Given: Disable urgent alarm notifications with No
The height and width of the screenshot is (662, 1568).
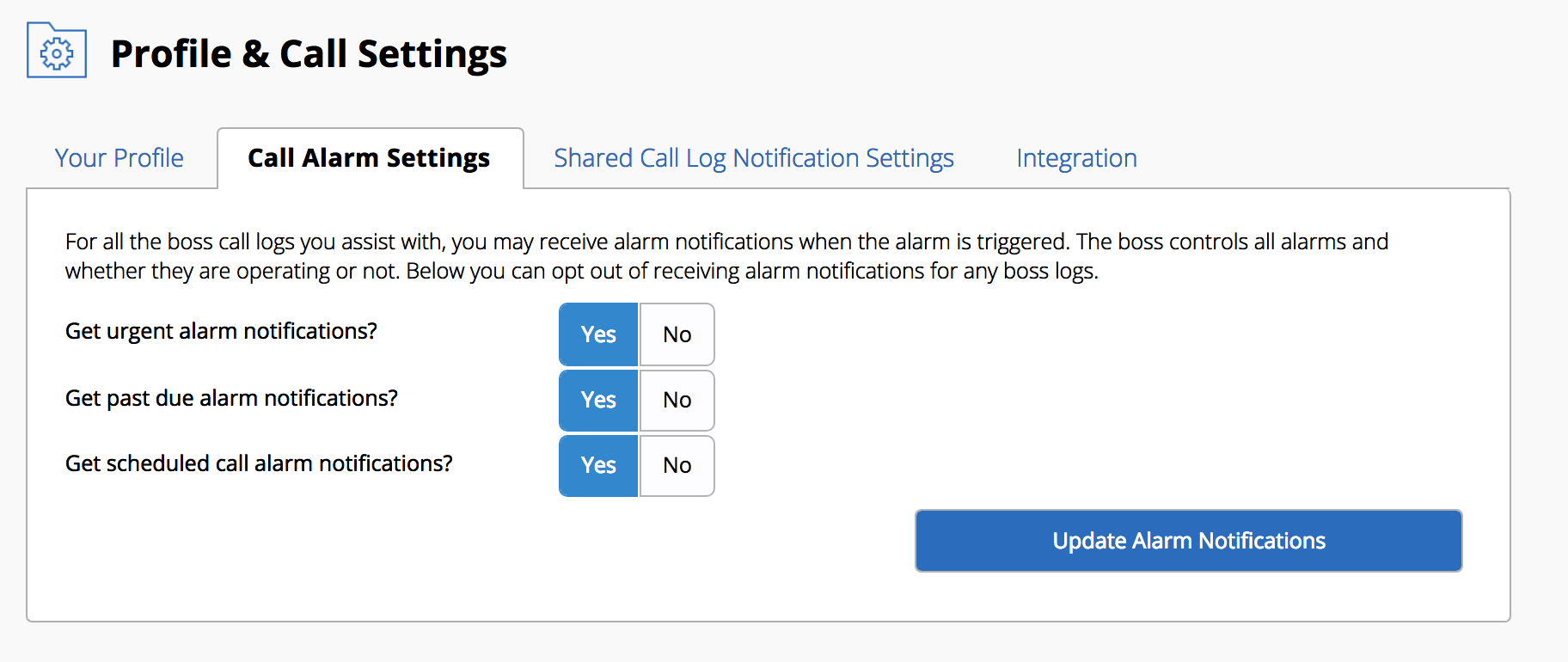Looking at the screenshot, I should coord(677,334).
